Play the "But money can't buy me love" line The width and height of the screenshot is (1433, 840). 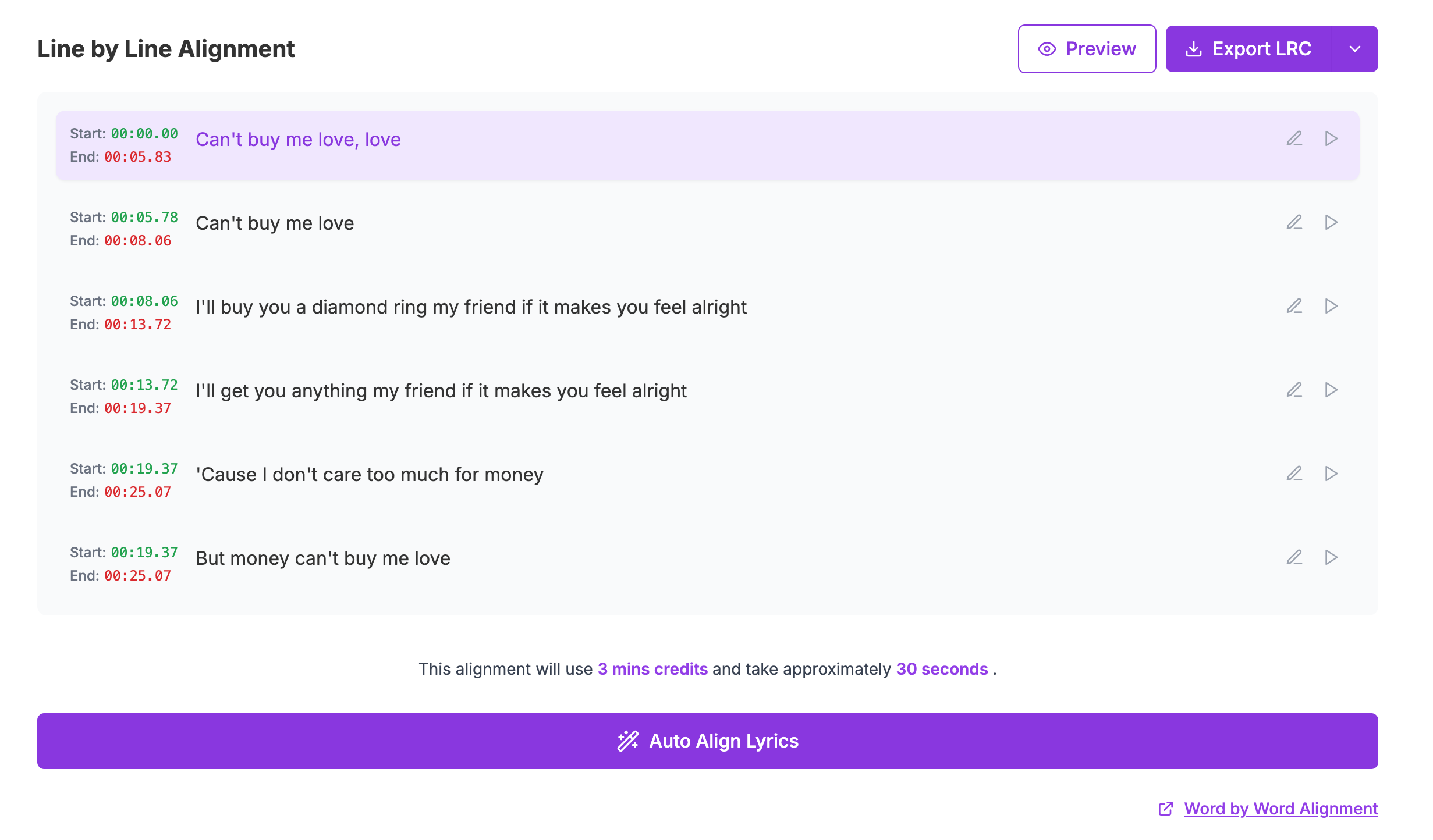point(1331,557)
